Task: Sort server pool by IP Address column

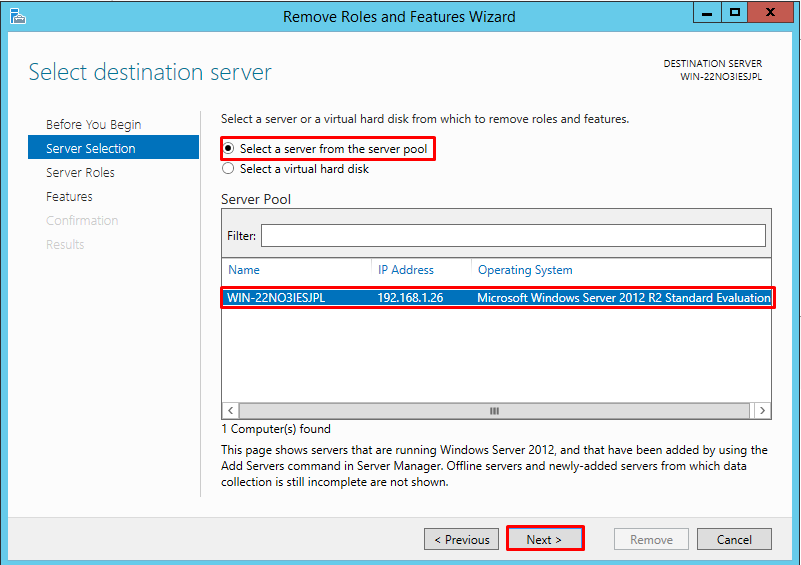Action: click(406, 270)
